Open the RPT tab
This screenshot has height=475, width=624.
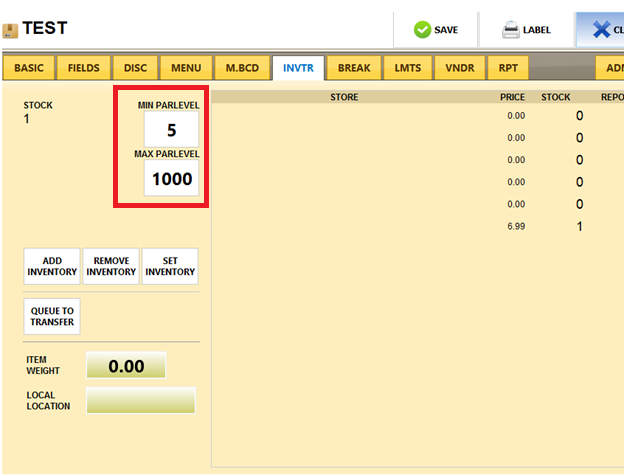[x=507, y=68]
